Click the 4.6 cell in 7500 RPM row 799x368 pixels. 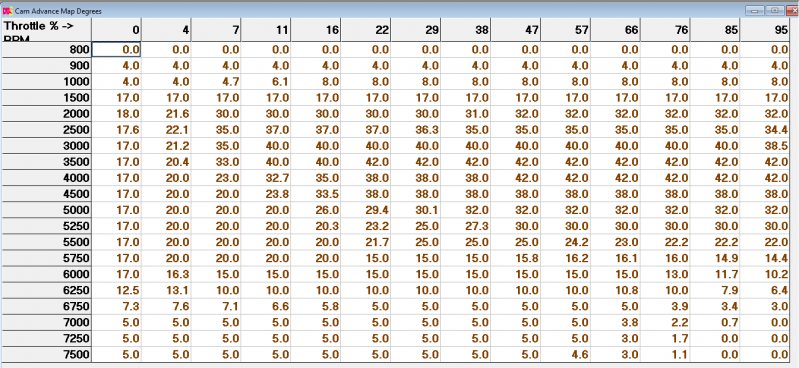pyautogui.click(x=566, y=355)
